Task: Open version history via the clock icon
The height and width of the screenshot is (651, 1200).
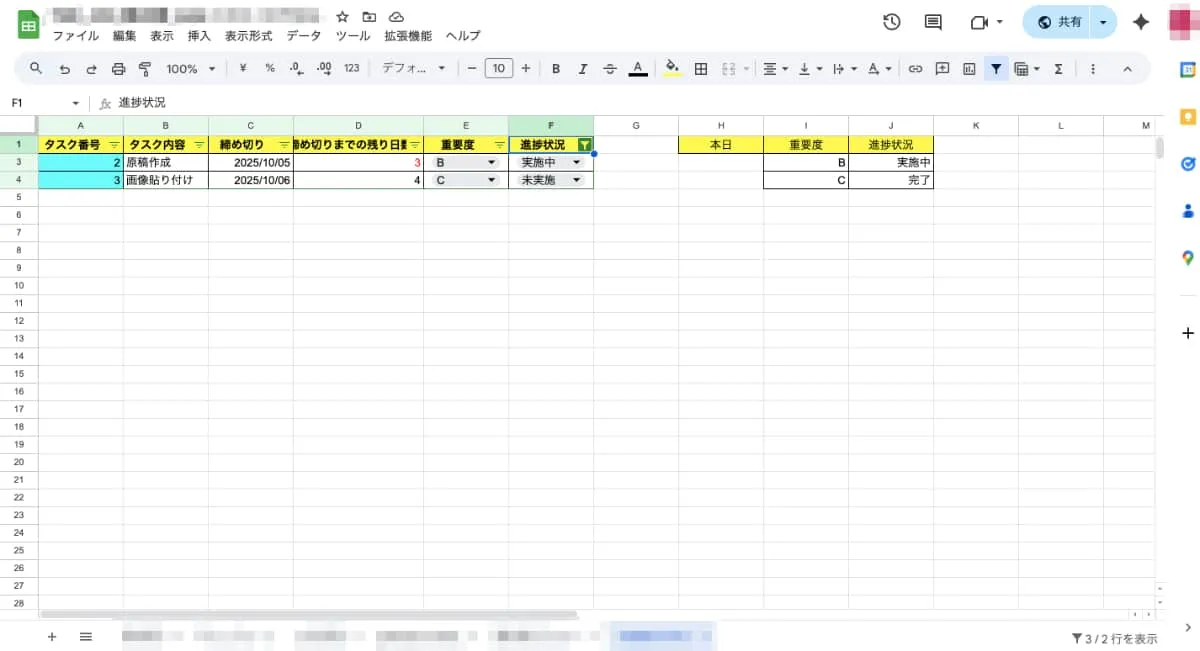Action: [891, 21]
